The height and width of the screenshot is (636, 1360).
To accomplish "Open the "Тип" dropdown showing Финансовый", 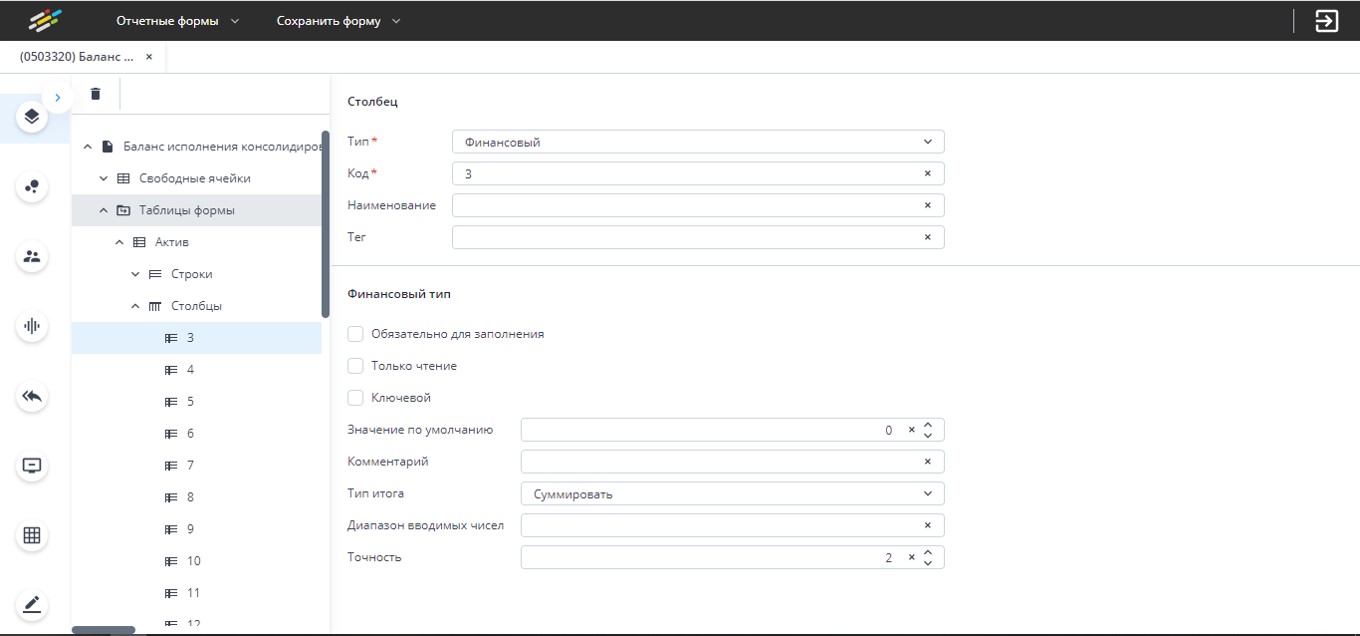I will pyautogui.click(x=697, y=142).
